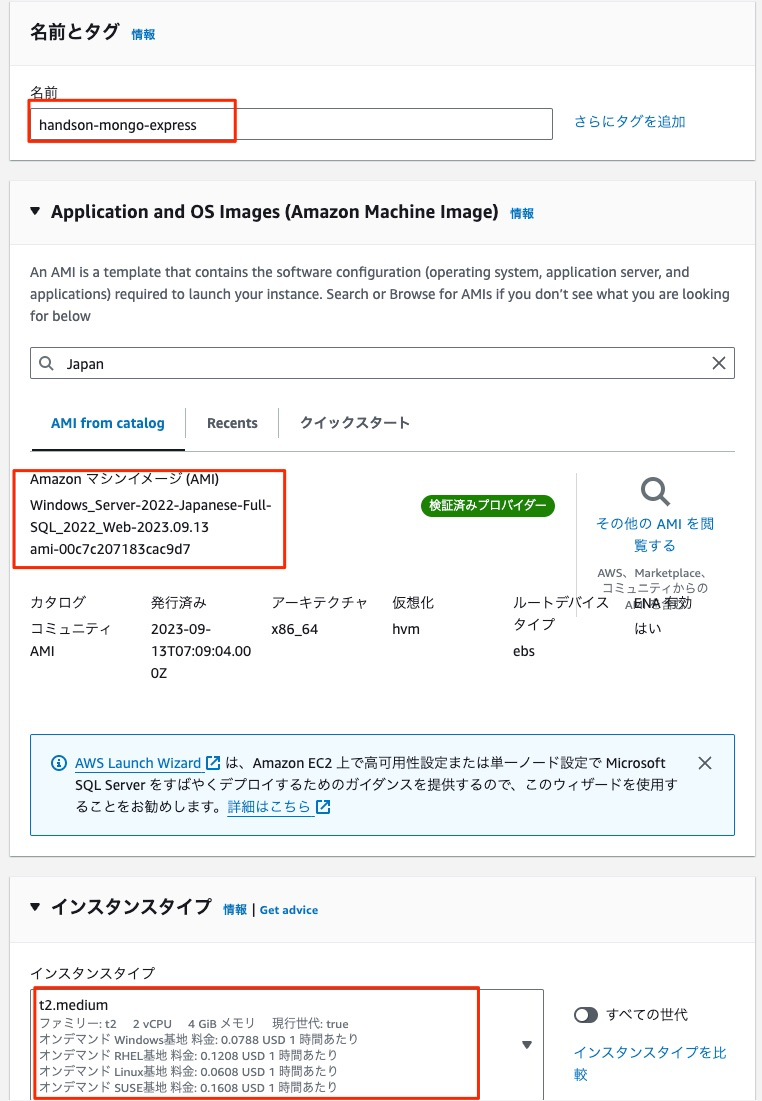Click external link icon after AWS Launch Wizard
Viewport: 762px width, 1101px height.
pos(213,763)
